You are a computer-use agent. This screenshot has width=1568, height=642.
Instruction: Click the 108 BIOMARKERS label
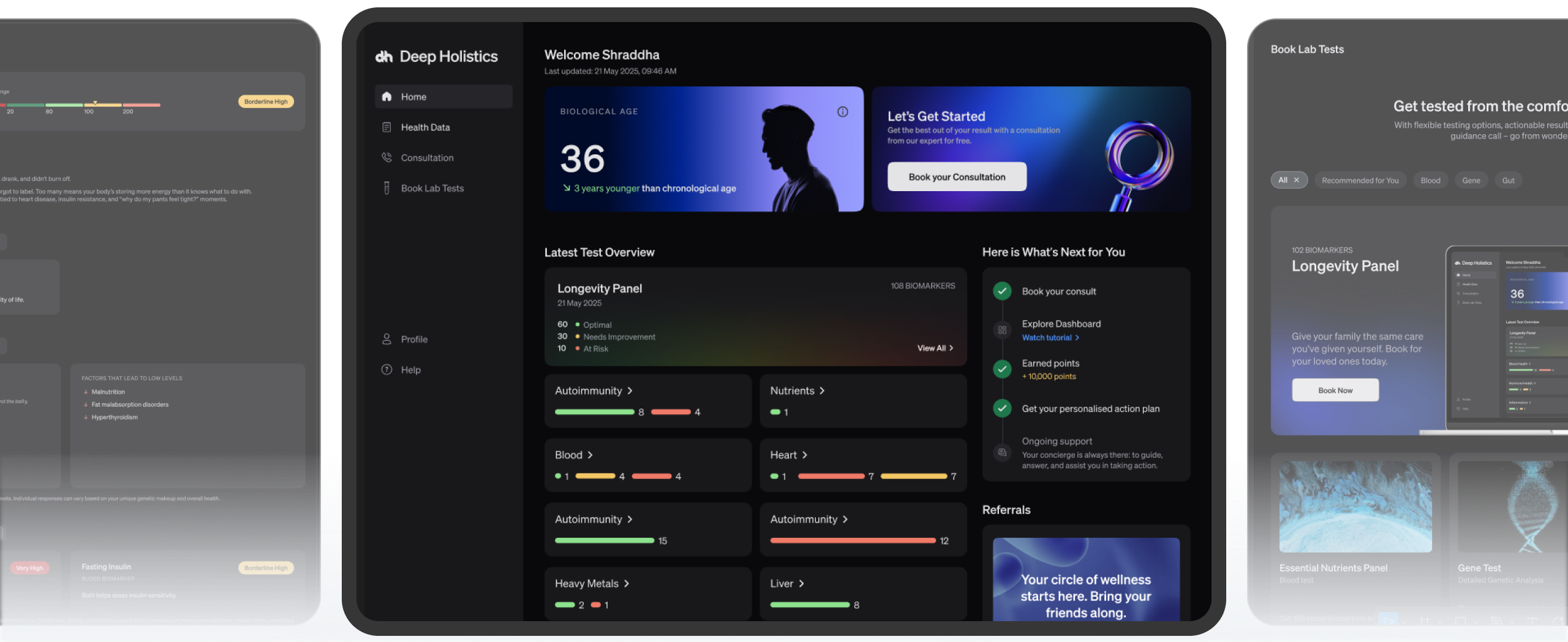[x=922, y=286]
